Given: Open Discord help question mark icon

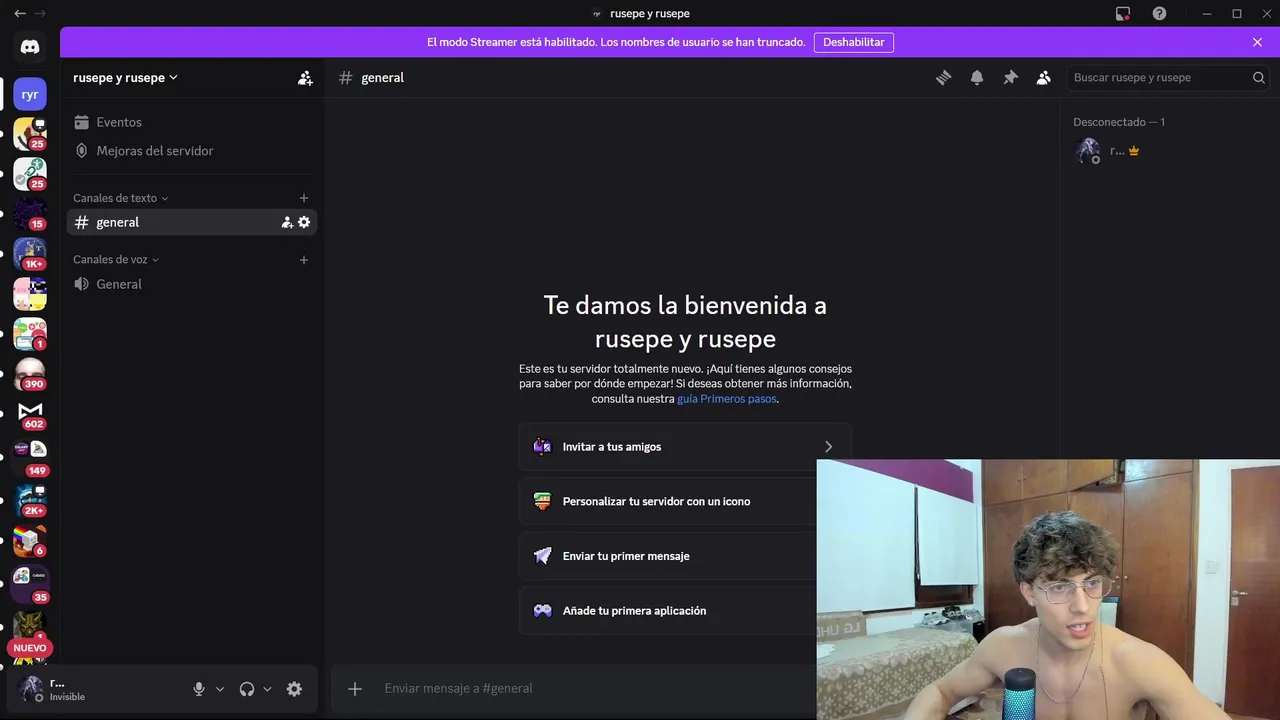Looking at the screenshot, I should 1159,13.
